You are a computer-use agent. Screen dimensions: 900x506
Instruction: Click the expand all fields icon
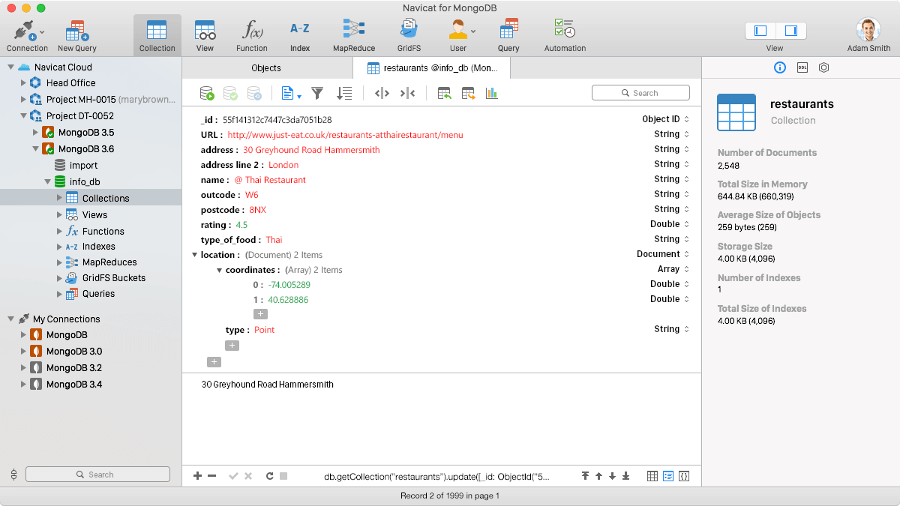coord(381,93)
